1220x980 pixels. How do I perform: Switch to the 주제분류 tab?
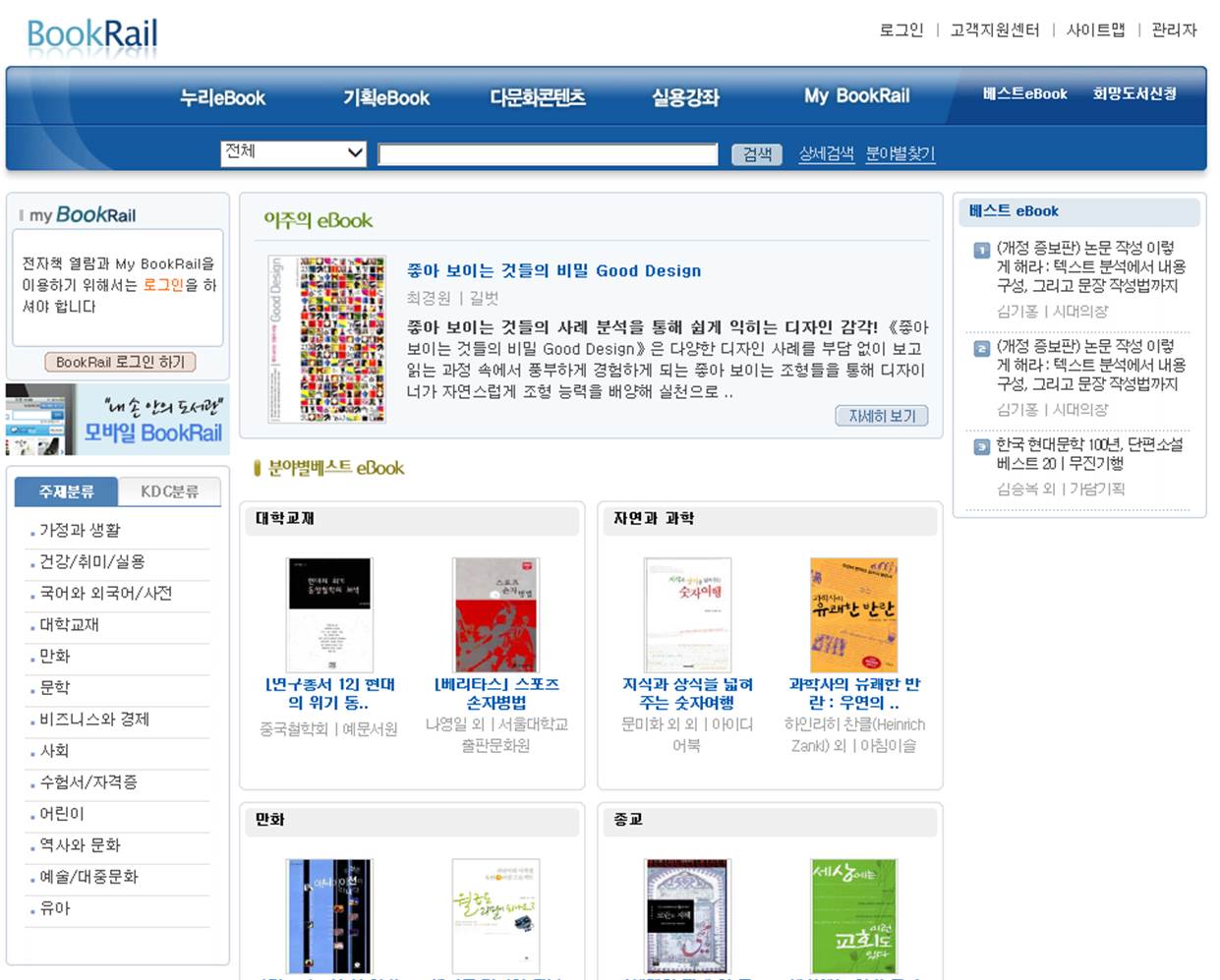tap(67, 491)
